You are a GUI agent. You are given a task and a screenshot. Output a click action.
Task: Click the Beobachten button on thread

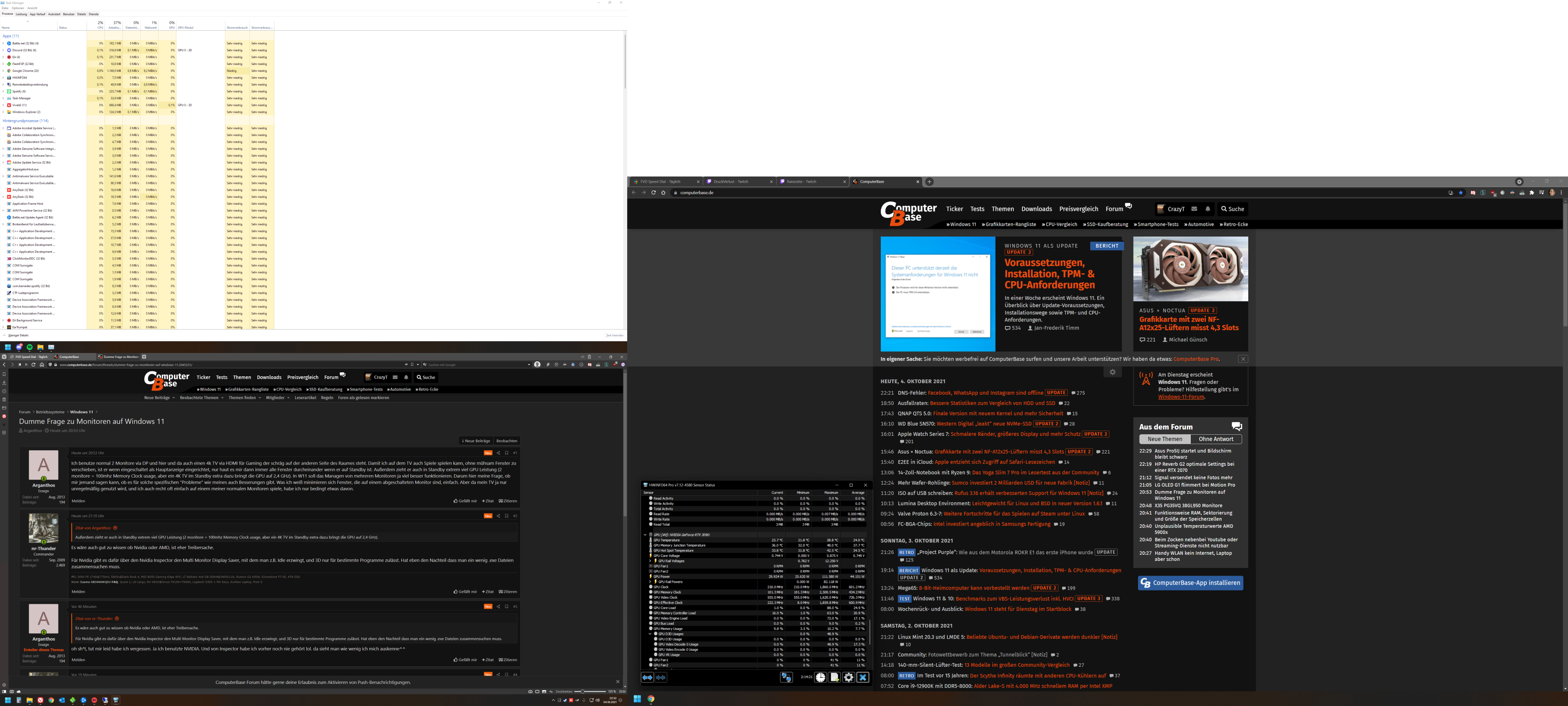tap(506, 441)
